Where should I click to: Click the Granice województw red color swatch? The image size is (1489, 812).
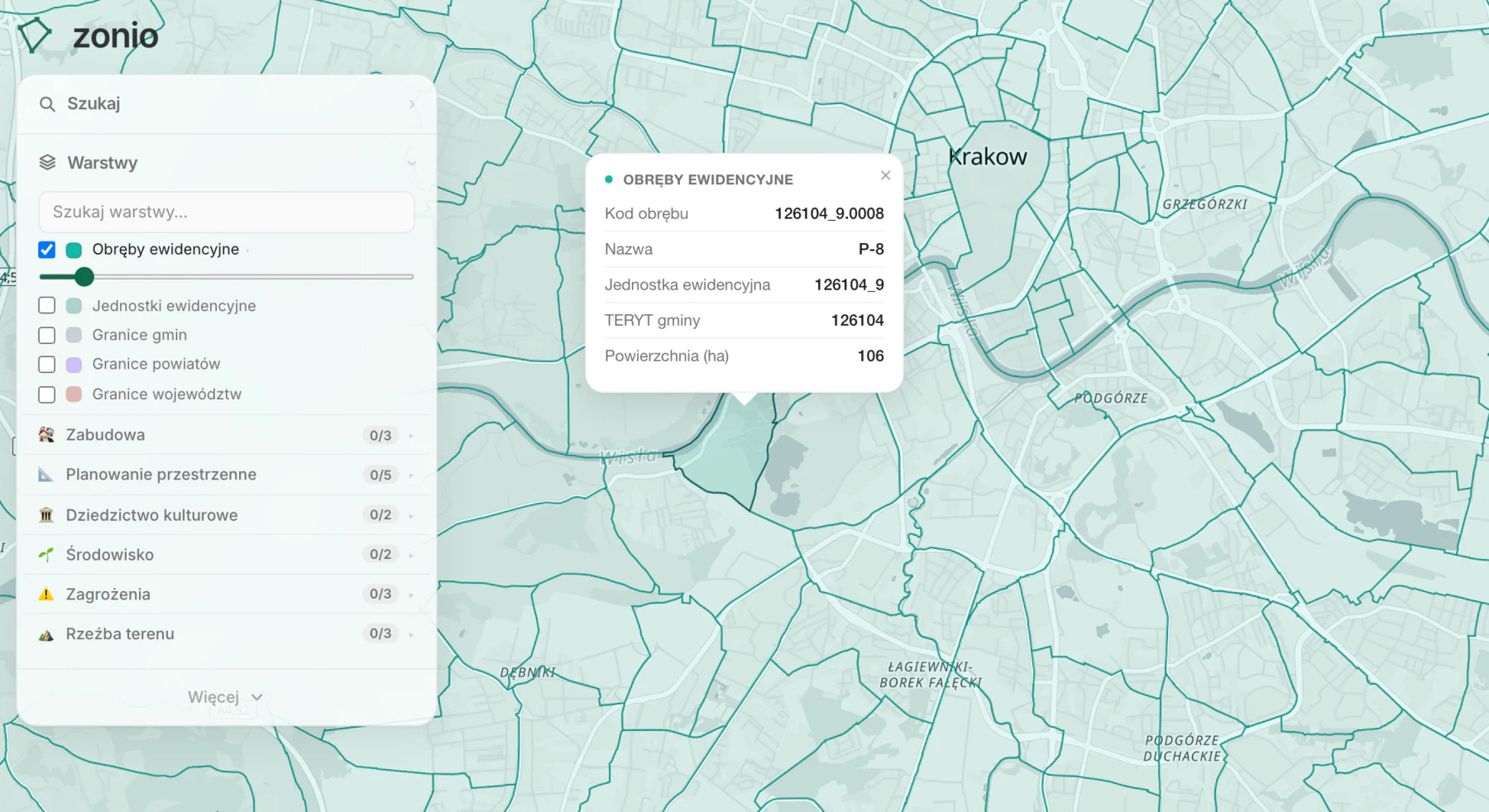[74, 394]
